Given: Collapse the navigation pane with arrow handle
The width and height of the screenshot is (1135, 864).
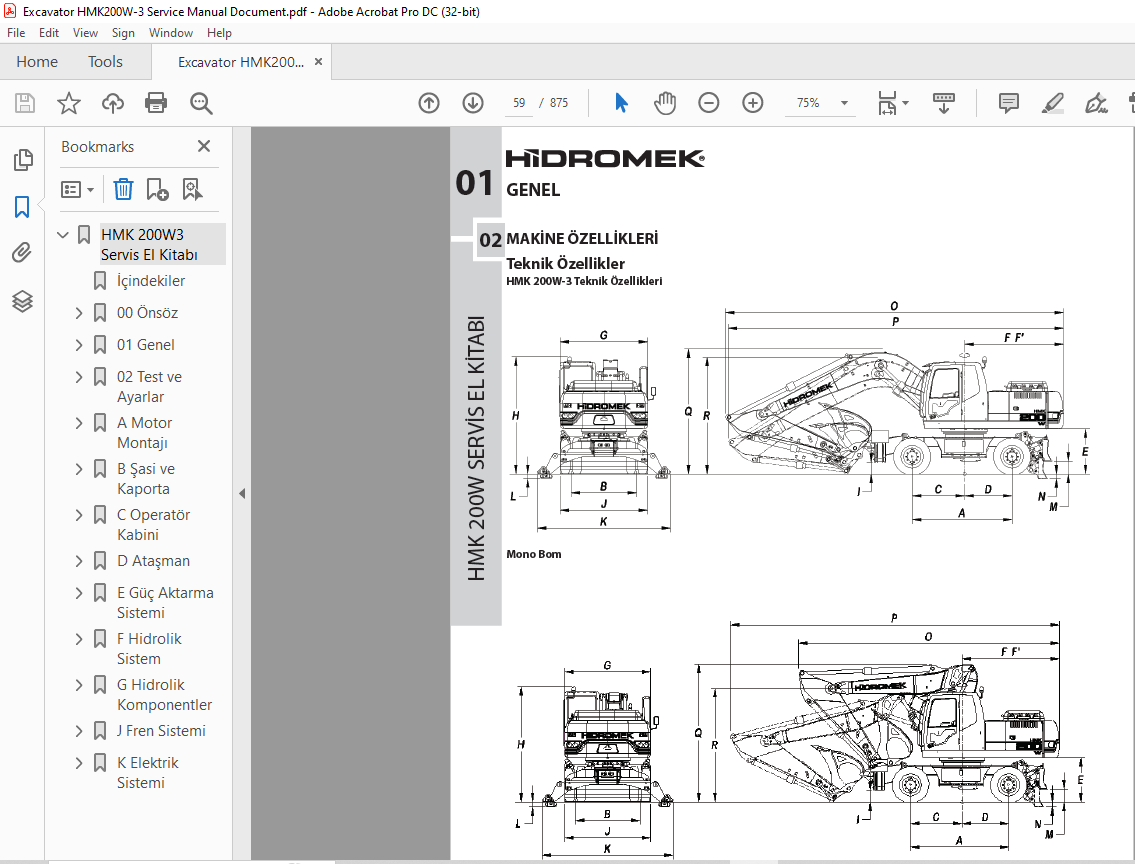Looking at the screenshot, I should [242, 494].
